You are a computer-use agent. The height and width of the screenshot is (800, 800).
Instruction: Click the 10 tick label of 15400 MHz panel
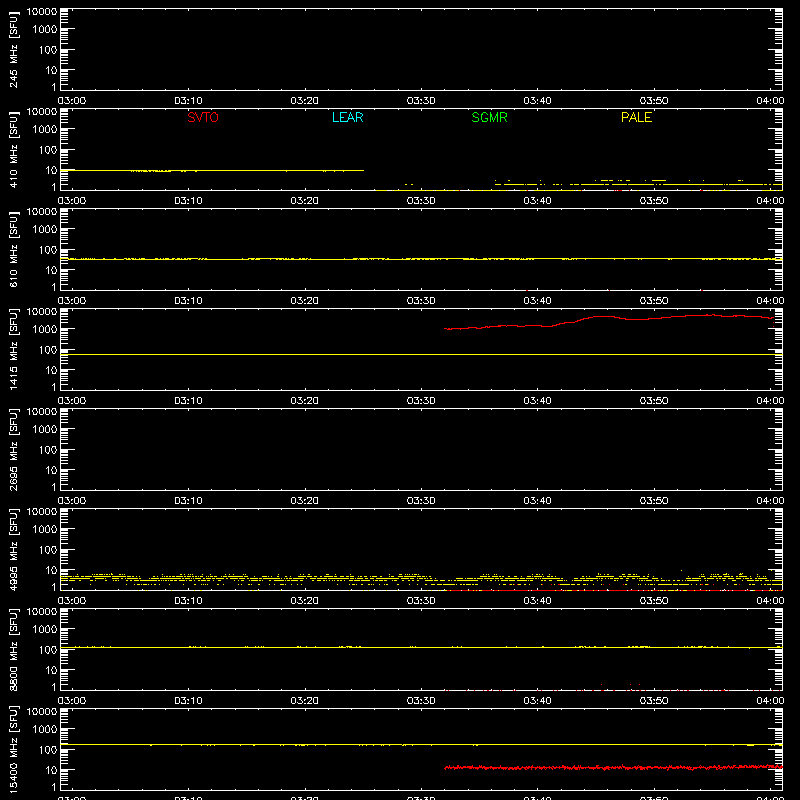[51, 770]
